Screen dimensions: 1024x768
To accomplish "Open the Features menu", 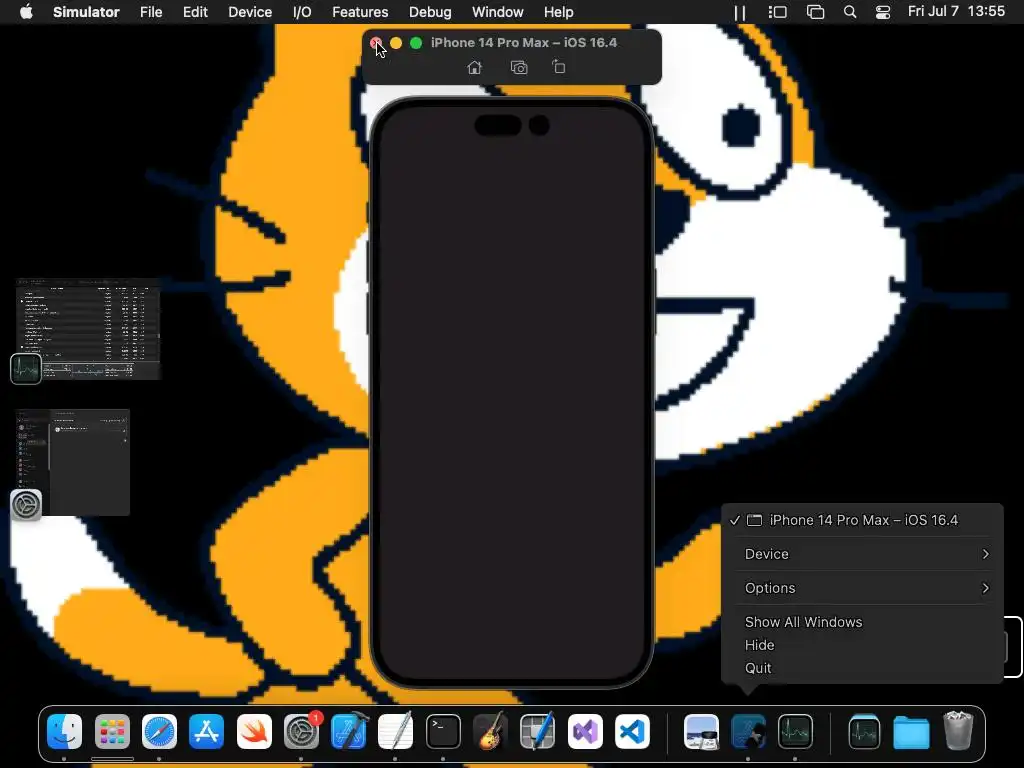I will pyautogui.click(x=360, y=12).
